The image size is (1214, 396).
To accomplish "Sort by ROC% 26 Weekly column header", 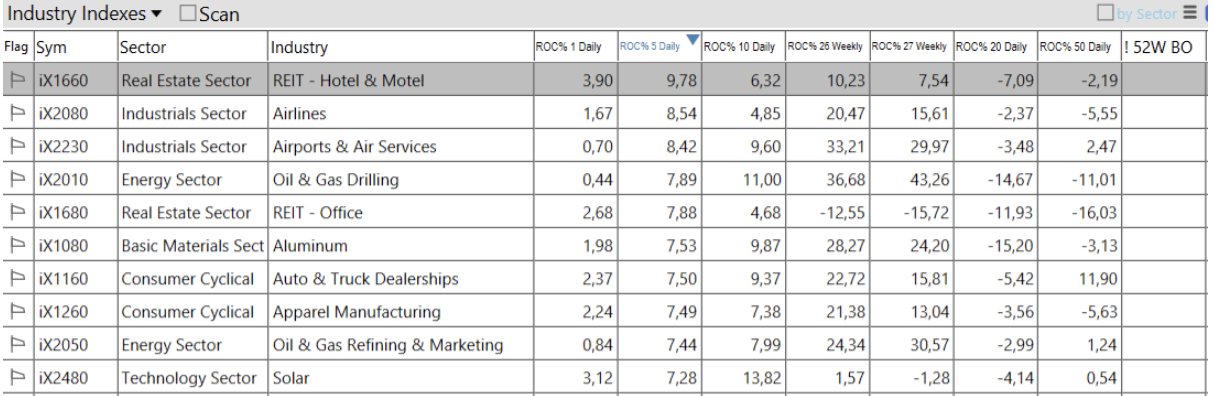I will click(x=827, y=47).
